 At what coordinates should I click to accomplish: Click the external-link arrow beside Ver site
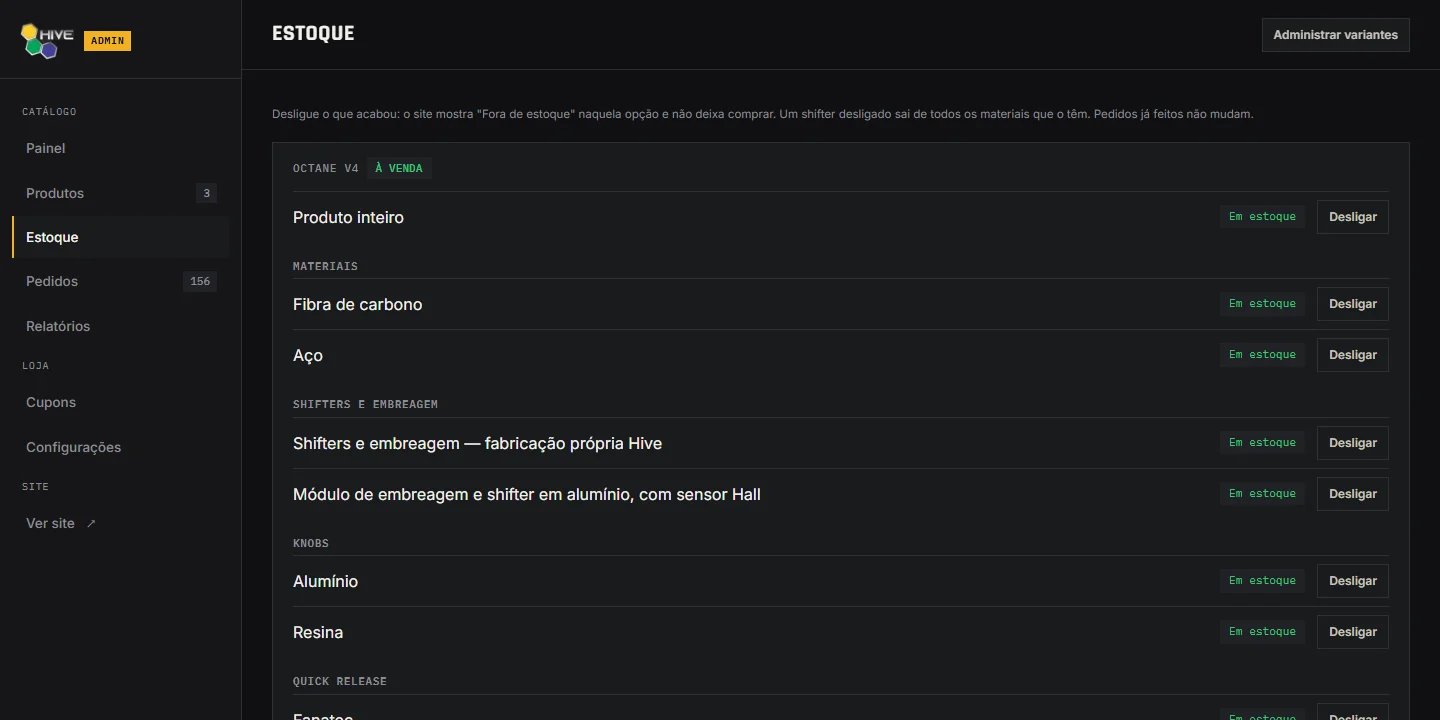click(91, 523)
